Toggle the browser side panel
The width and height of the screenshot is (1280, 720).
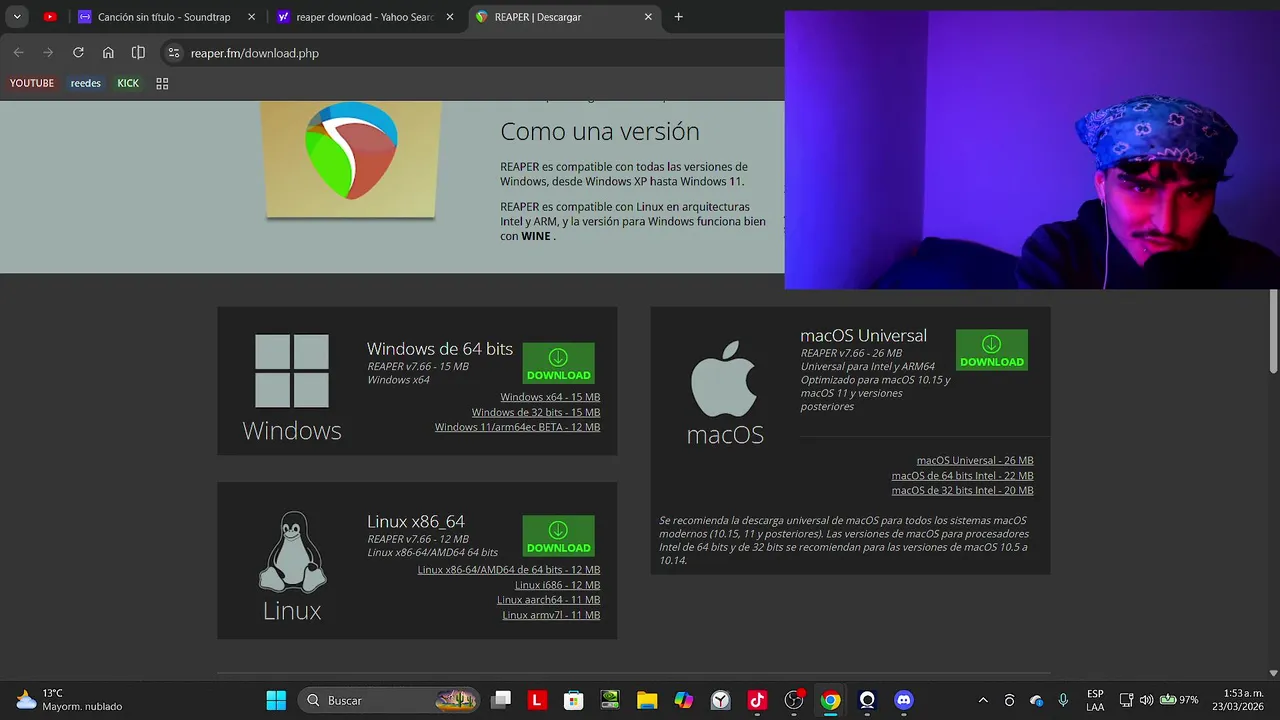pos(138,53)
